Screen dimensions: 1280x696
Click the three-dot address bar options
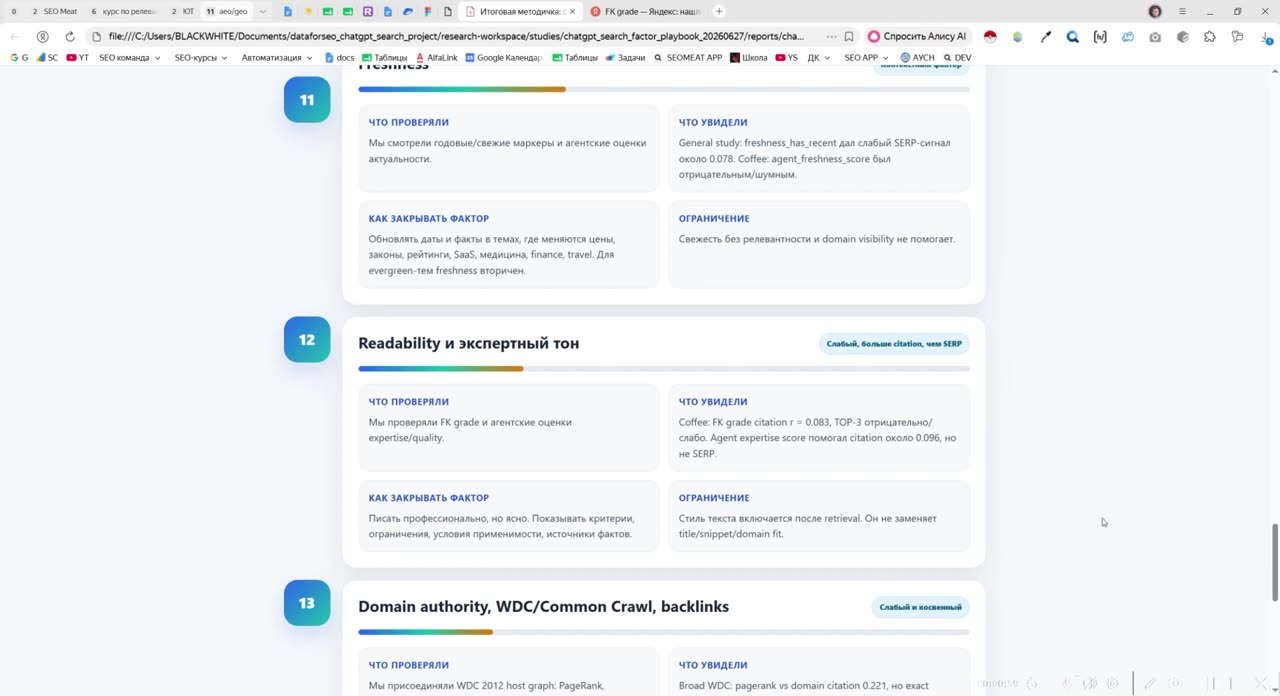tap(831, 36)
